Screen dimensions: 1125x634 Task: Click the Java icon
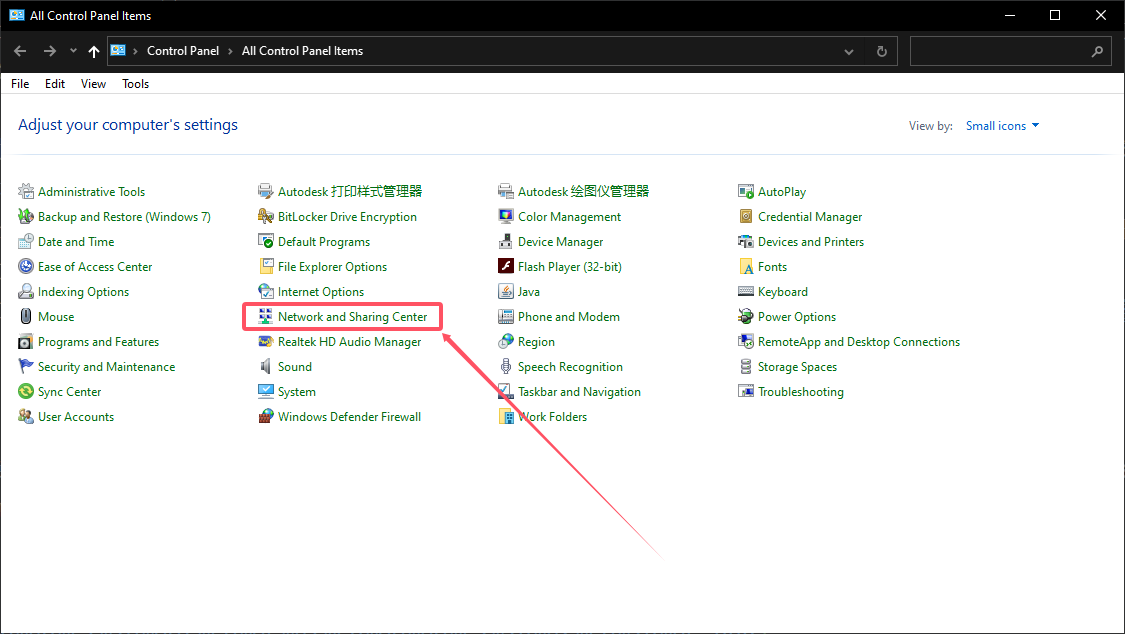[x=506, y=292]
